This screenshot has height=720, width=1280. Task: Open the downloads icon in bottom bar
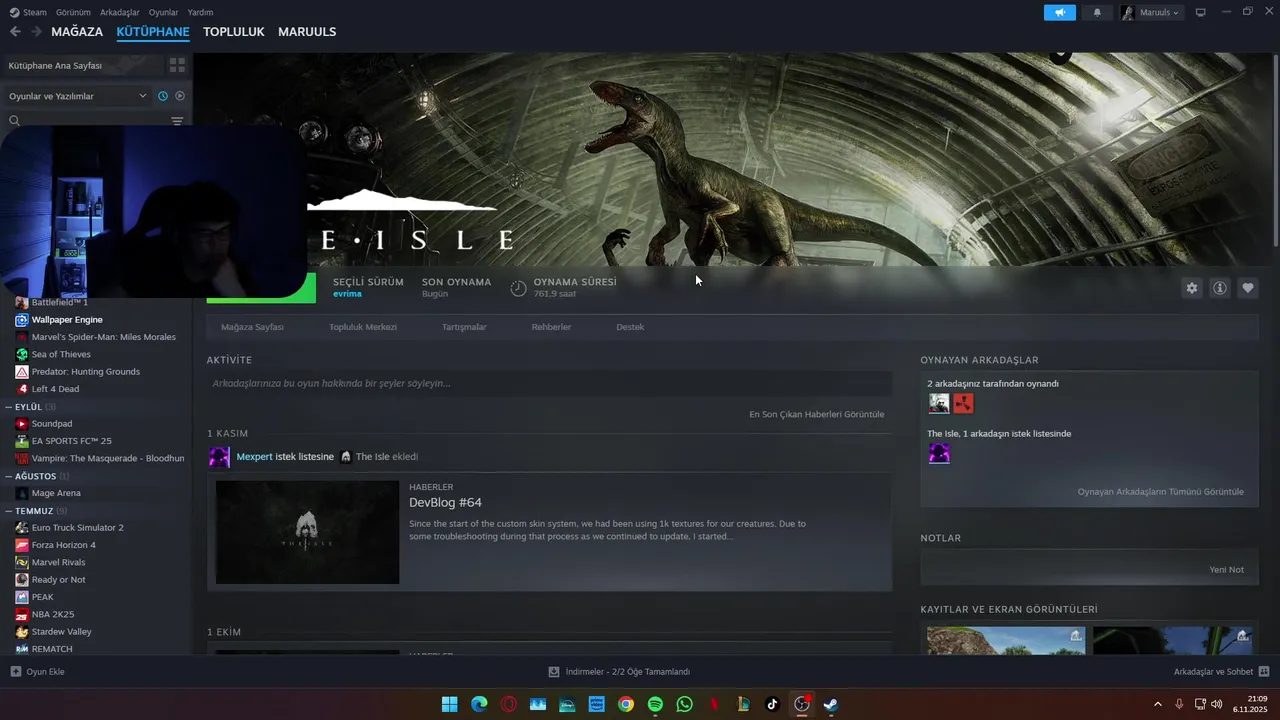tap(554, 672)
